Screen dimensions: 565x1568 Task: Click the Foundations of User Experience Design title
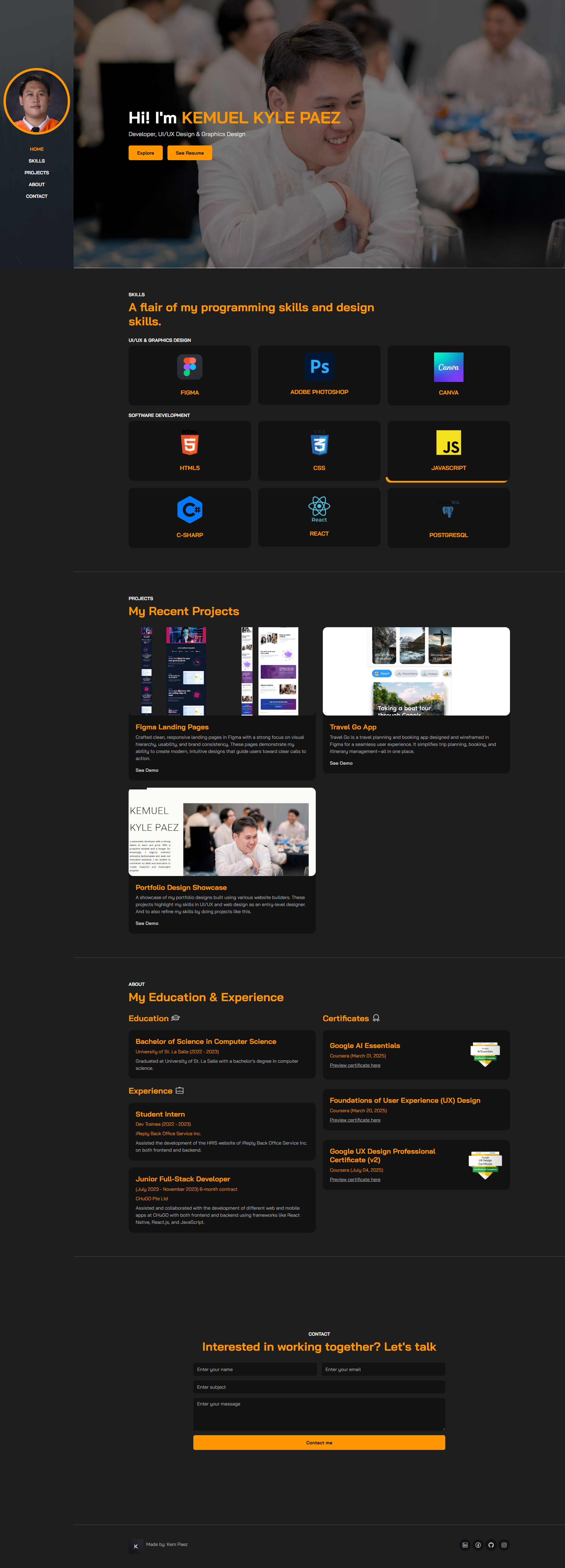pyautogui.click(x=405, y=1100)
